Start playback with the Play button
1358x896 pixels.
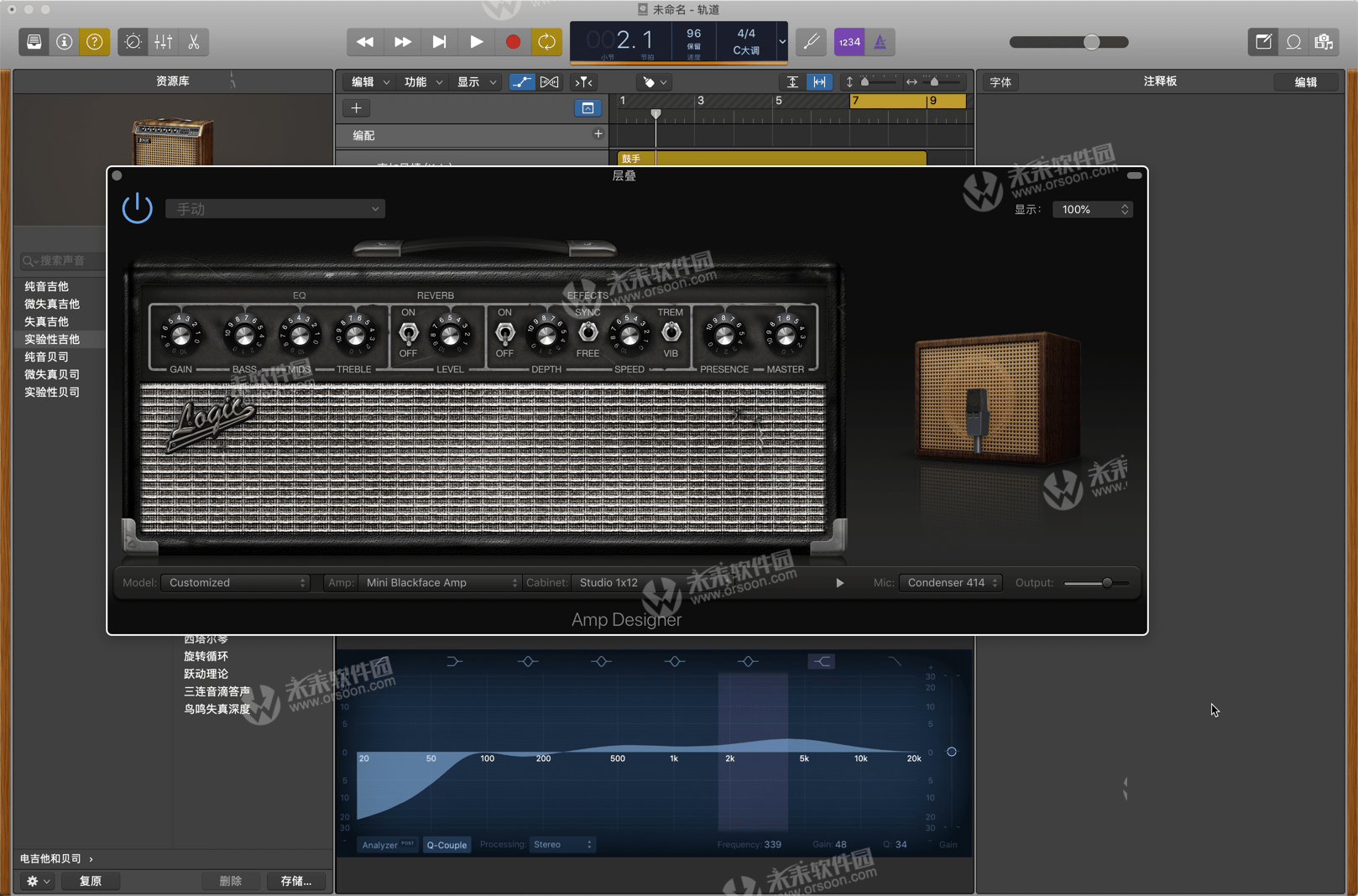coord(476,42)
